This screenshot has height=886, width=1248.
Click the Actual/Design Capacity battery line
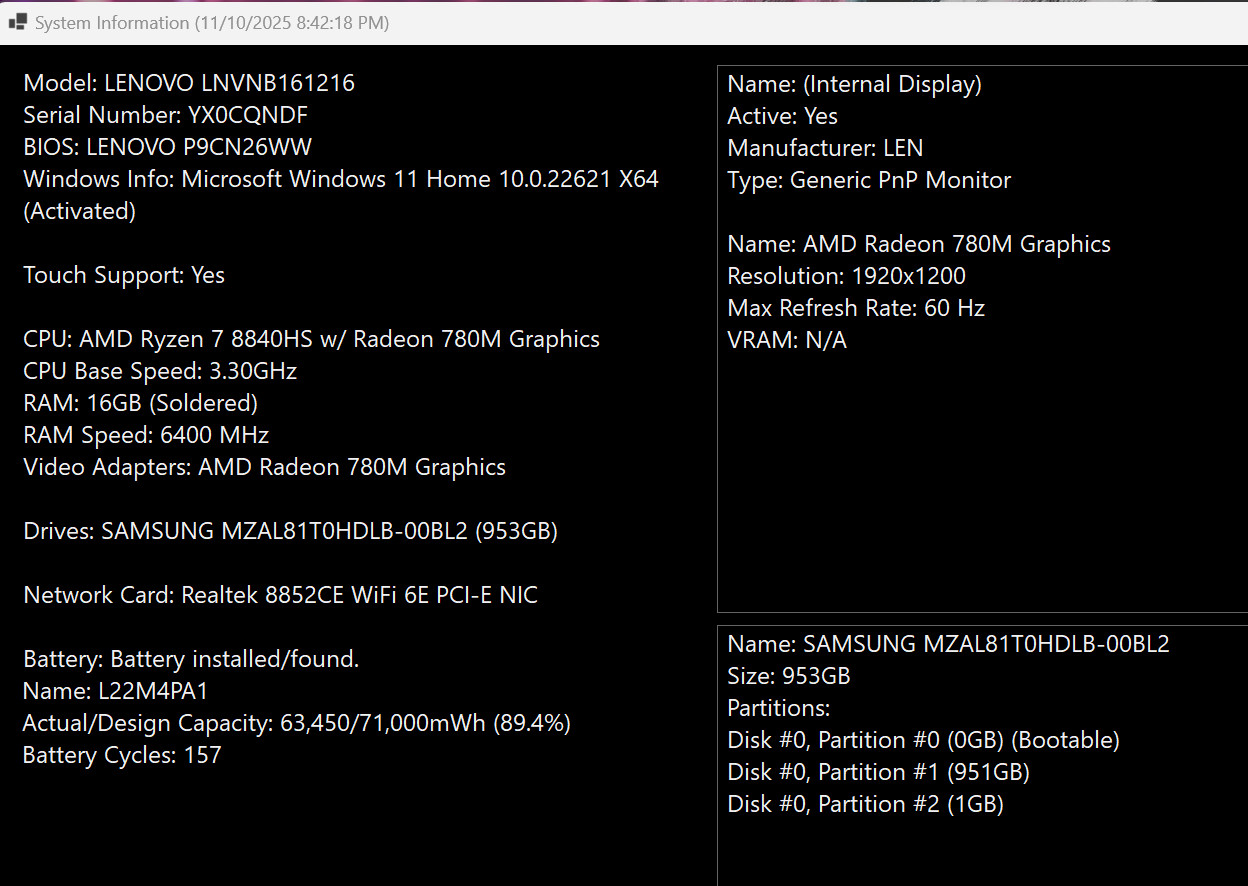click(x=297, y=723)
